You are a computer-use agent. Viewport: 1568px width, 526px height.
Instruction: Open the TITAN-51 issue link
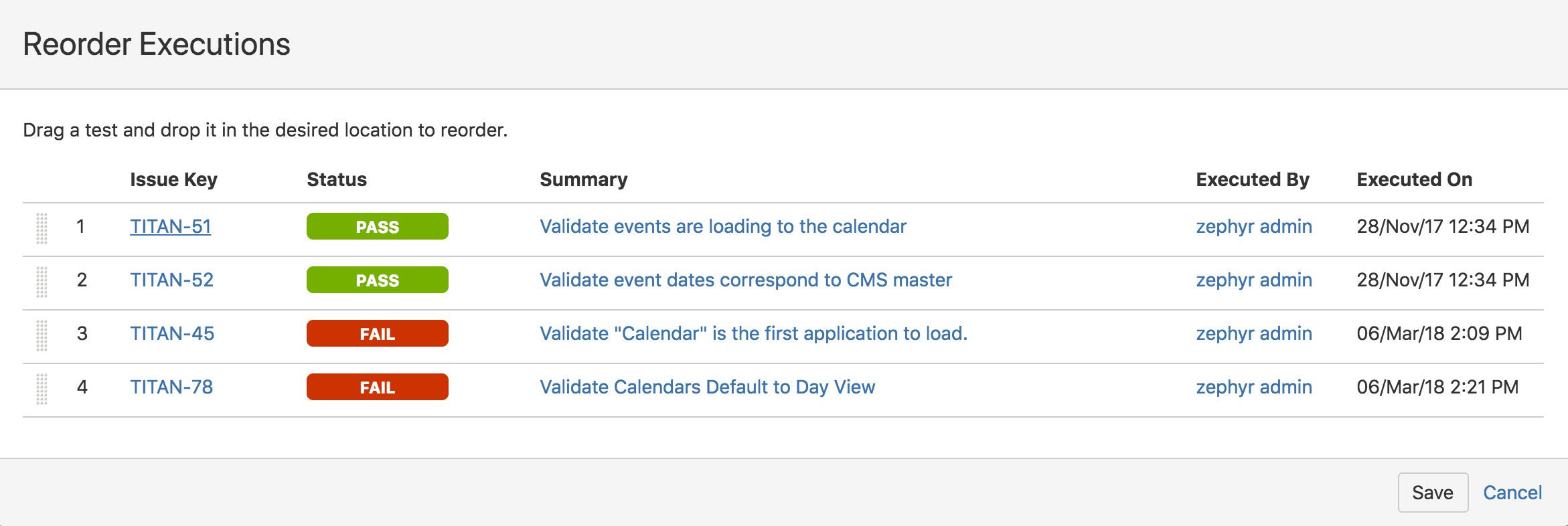point(171,227)
